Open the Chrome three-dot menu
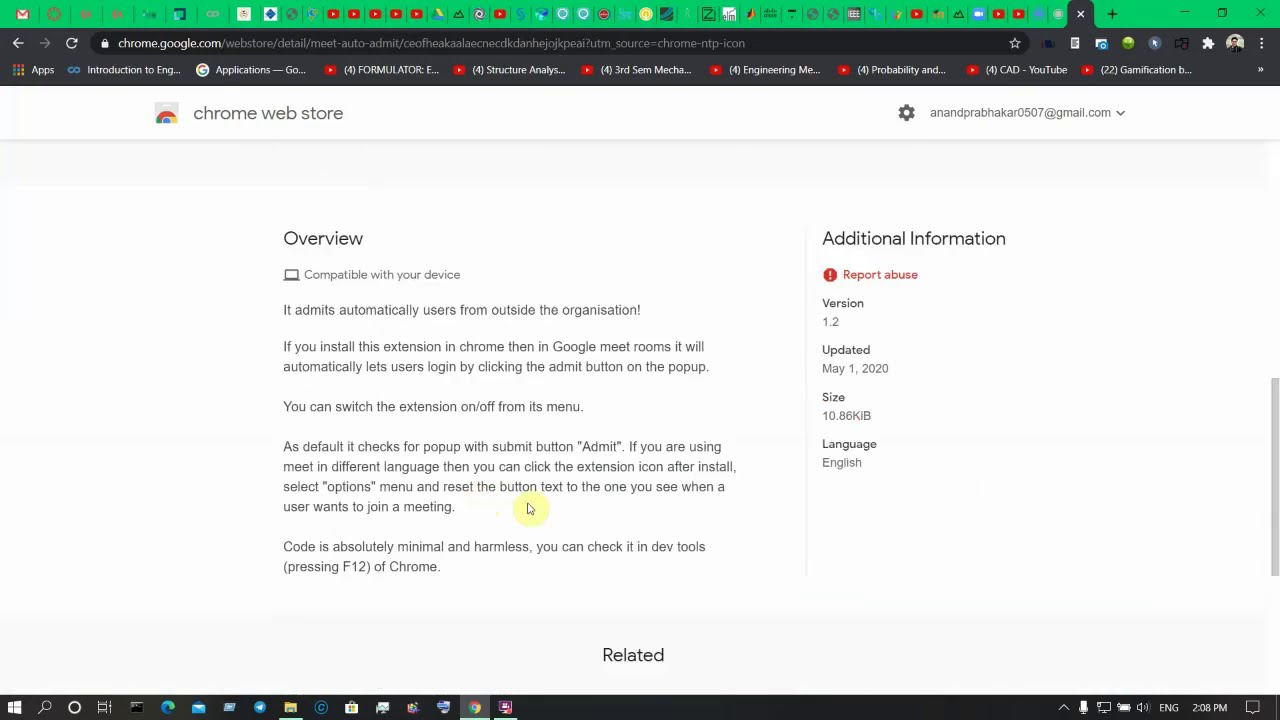Viewport: 1280px width, 720px height. [x=1262, y=43]
